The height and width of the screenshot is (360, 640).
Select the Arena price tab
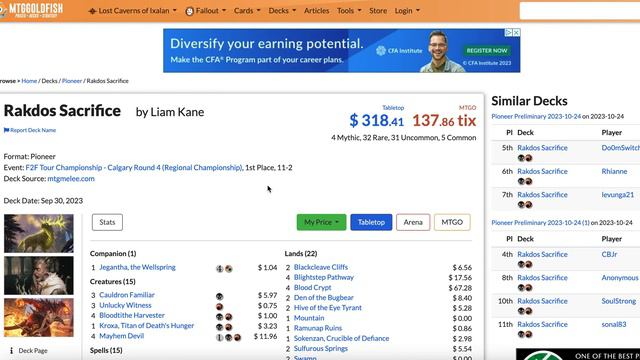coord(413,222)
